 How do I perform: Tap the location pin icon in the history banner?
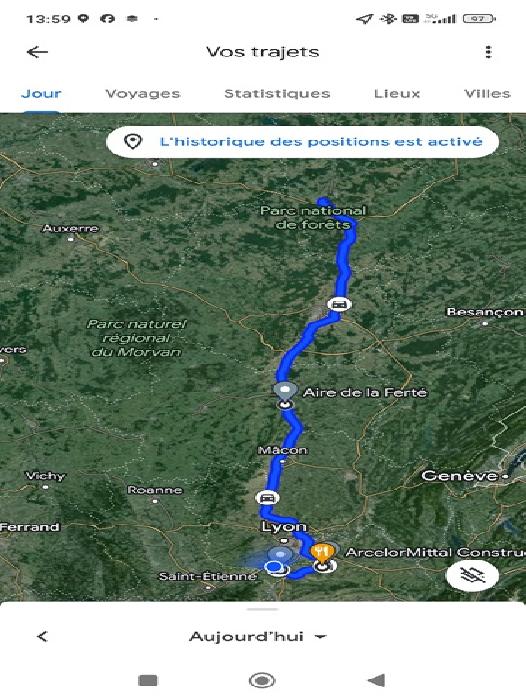(x=133, y=142)
